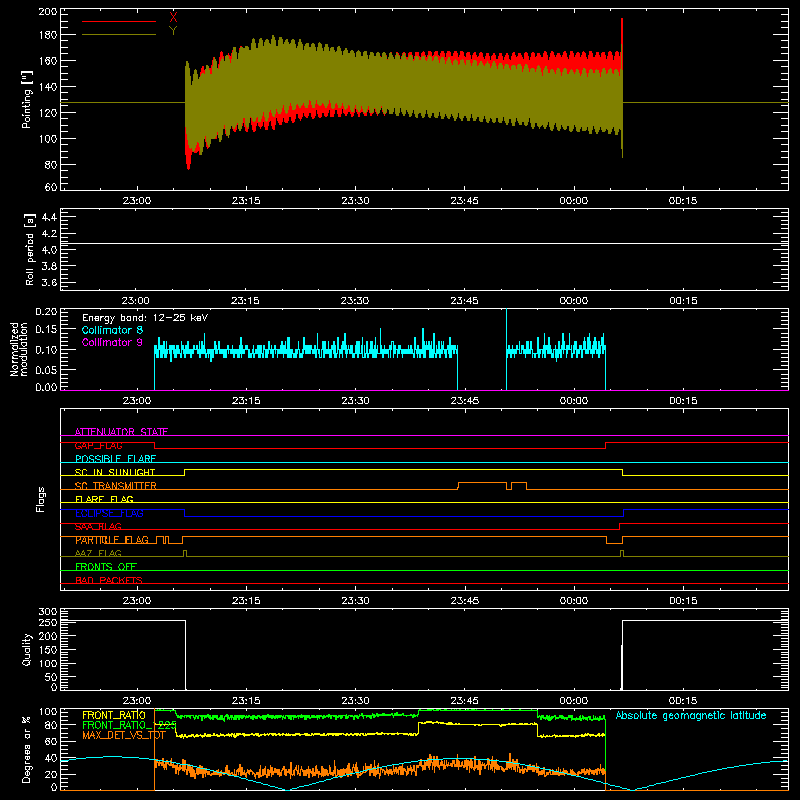
Task: Click the 'Collimator 9' legend entry
Action: [112, 342]
